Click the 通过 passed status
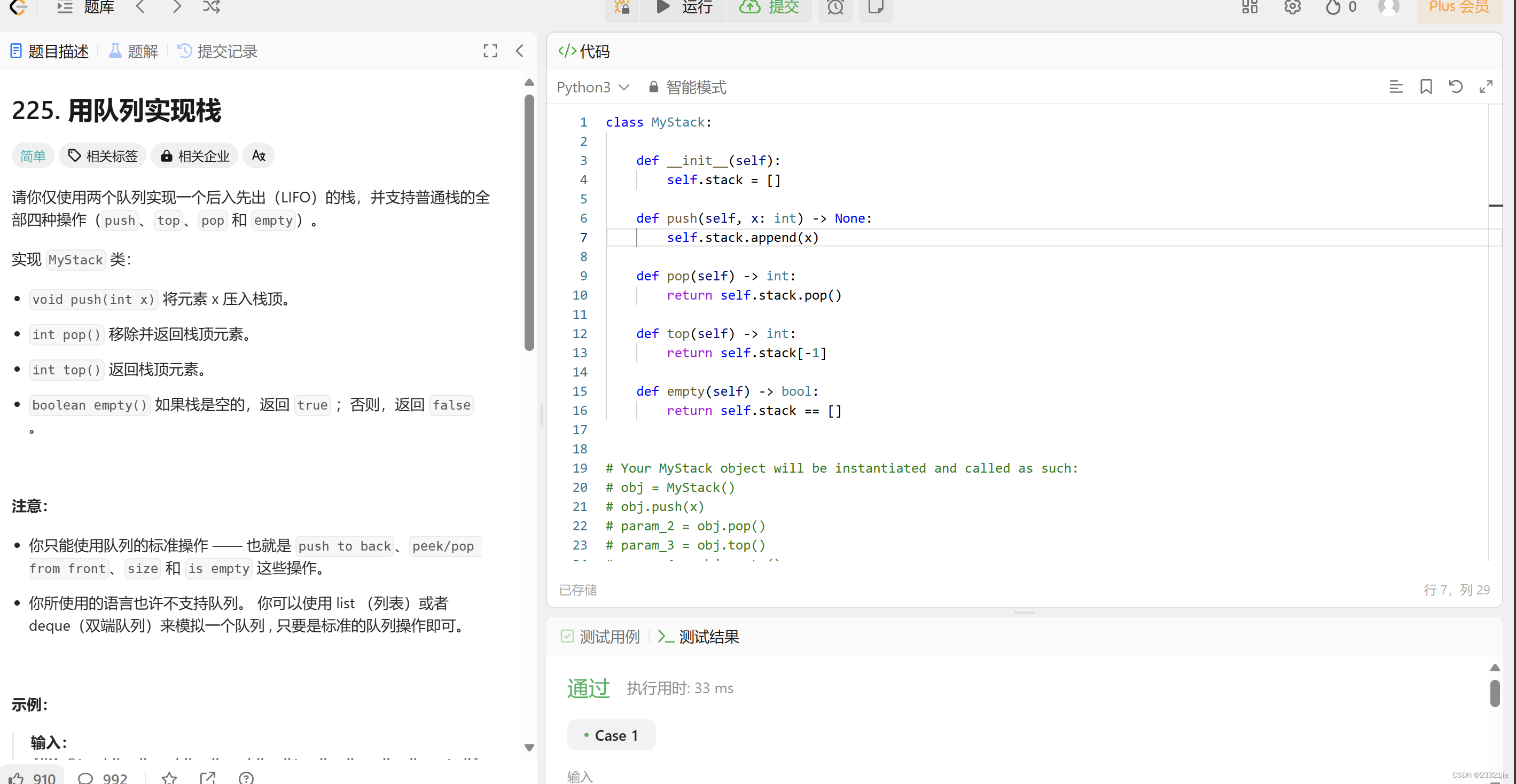 tap(588, 687)
